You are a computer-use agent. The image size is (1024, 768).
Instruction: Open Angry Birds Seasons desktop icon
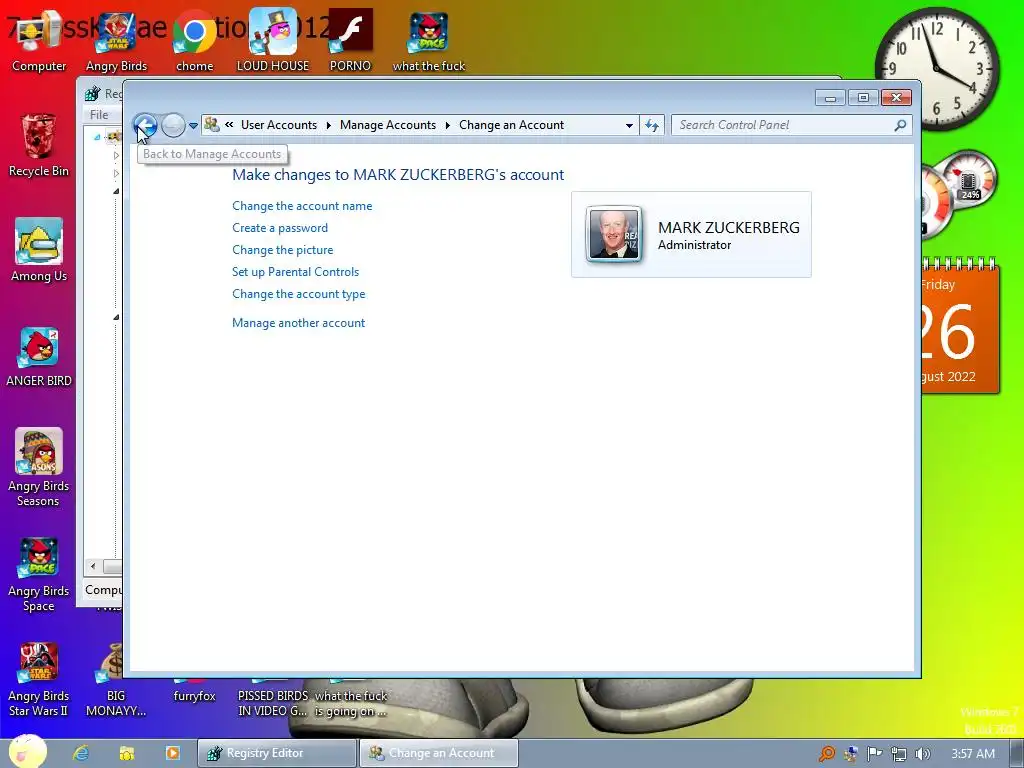pos(39,467)
